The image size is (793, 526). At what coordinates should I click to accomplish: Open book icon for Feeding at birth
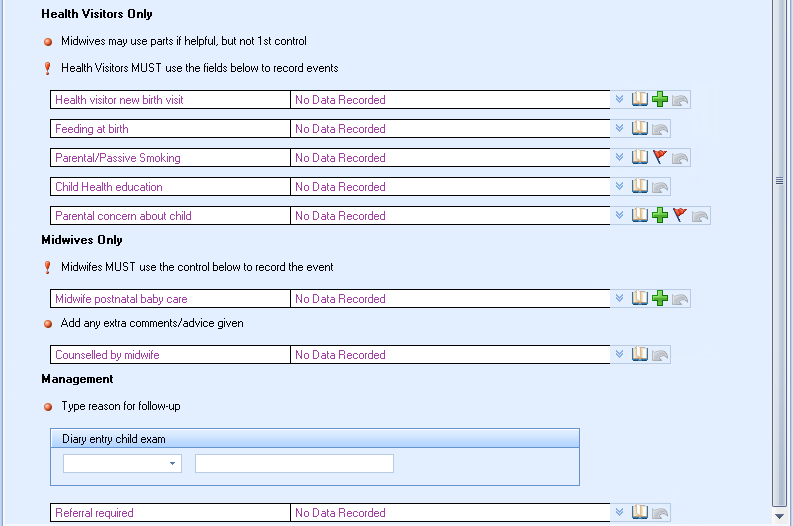coord(640,128)
